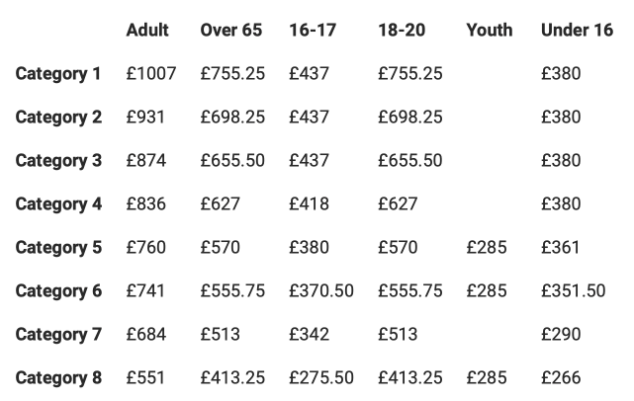Click the £290 Category 7 price
This screenshot has height=401, width=634.
pyautogui.click(x=559, y=334)
